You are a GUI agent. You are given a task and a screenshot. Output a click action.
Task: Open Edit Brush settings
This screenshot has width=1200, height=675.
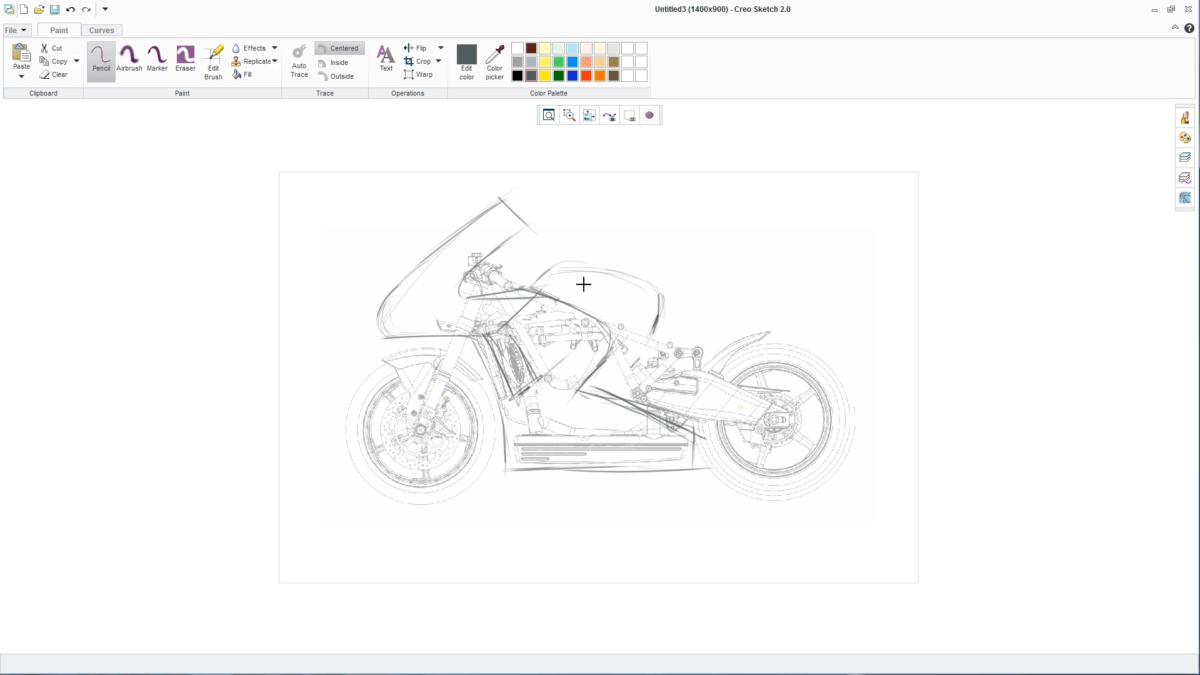pos(213,62)
